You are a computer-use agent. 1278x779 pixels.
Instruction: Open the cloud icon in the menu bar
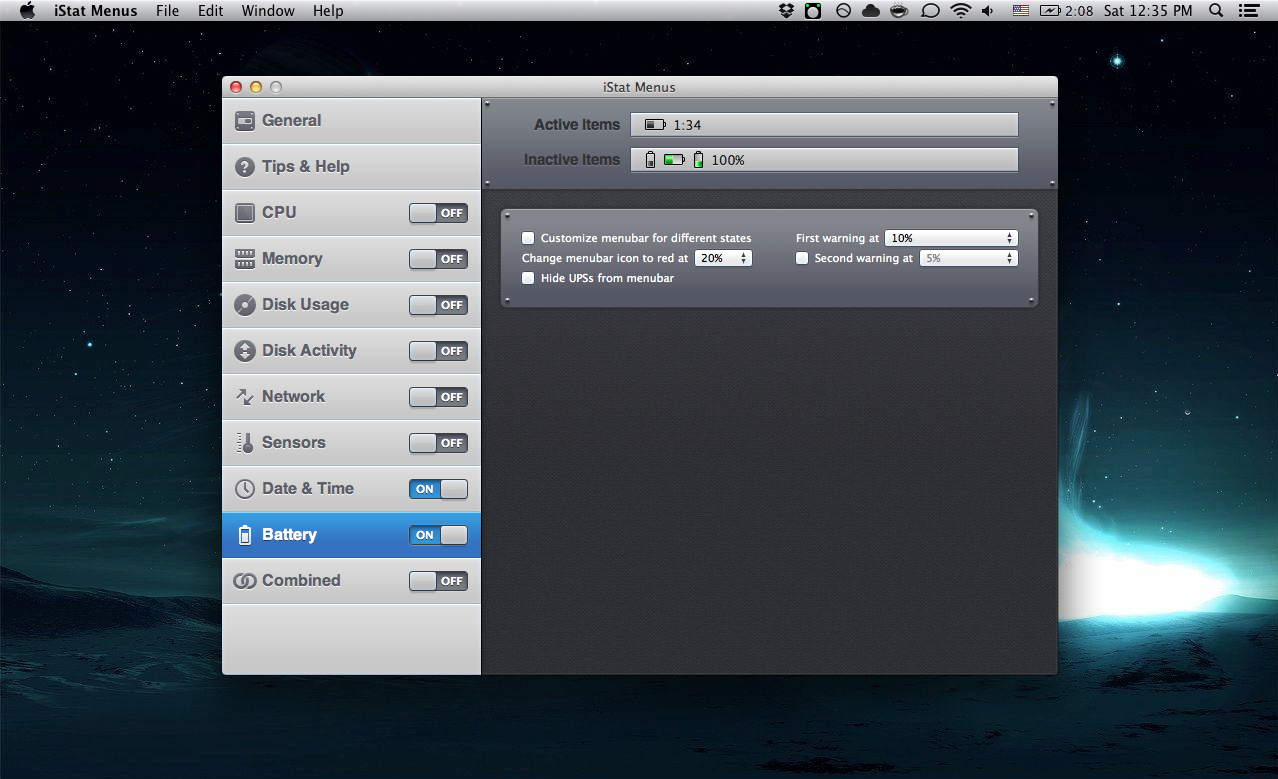(871, 11)
